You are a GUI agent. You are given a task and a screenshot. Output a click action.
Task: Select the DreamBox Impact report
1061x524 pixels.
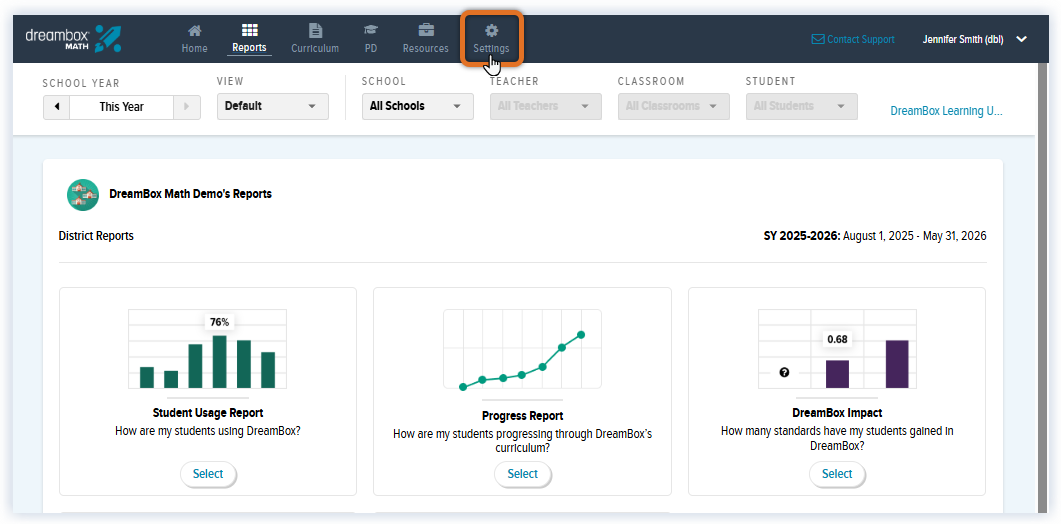(837, 474)
